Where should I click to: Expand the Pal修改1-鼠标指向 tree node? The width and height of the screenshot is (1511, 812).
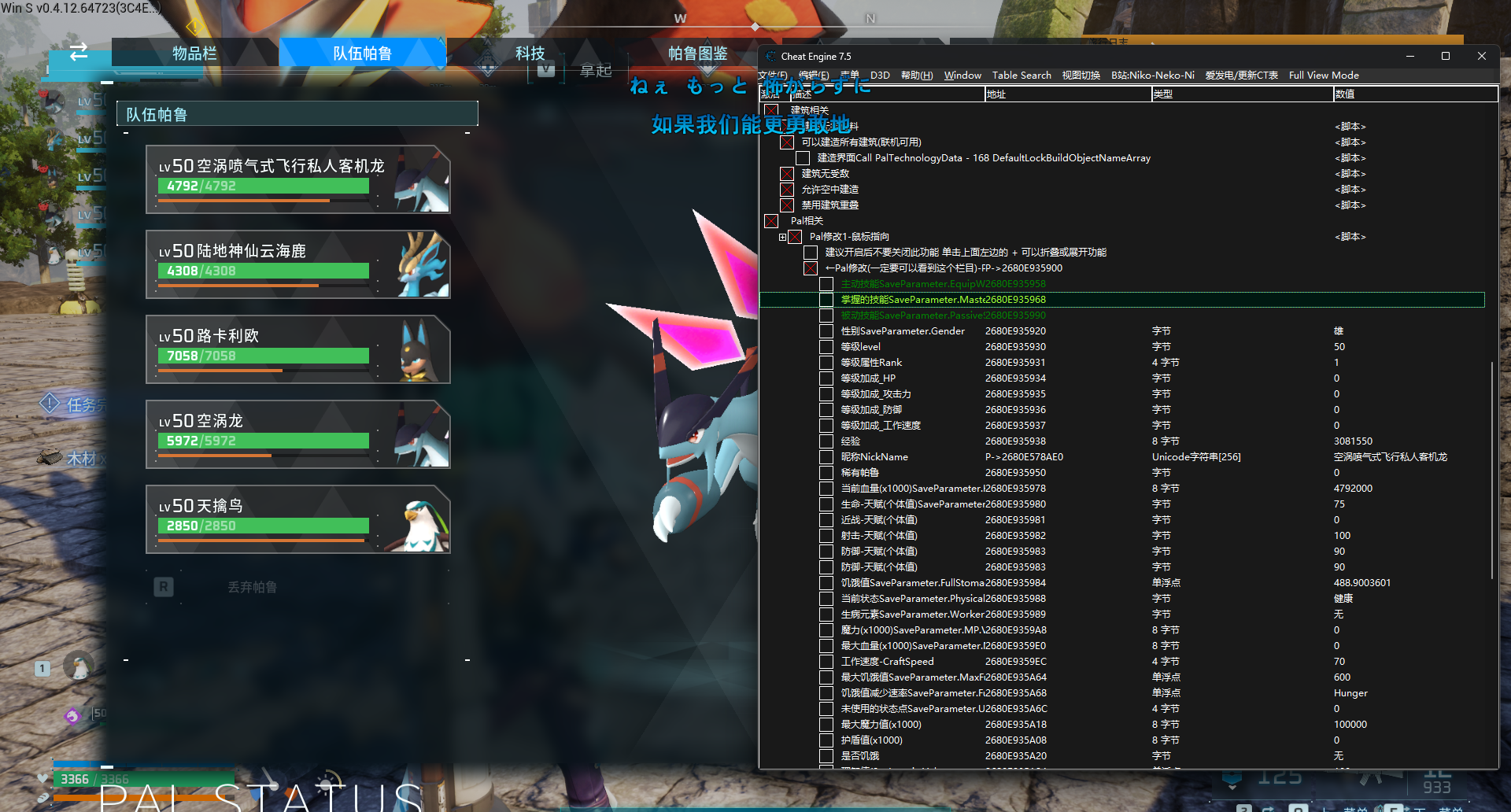(x=782, y=237)
